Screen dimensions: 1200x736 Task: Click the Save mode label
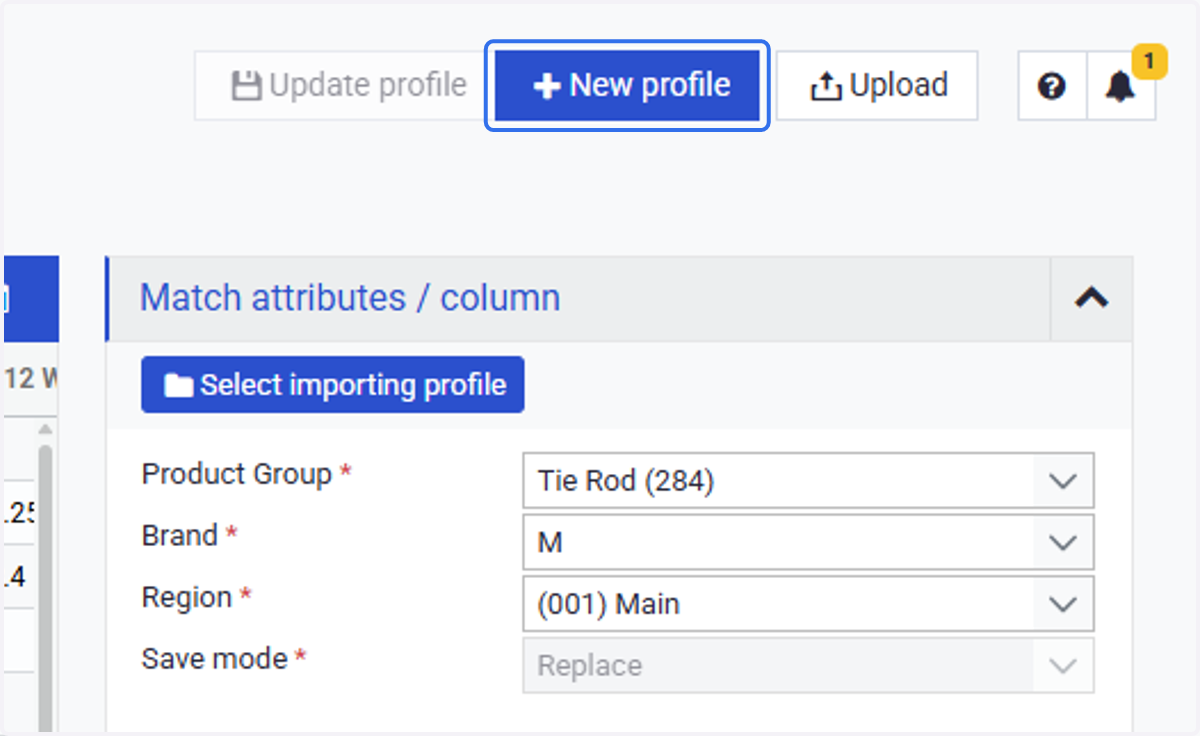215,659
